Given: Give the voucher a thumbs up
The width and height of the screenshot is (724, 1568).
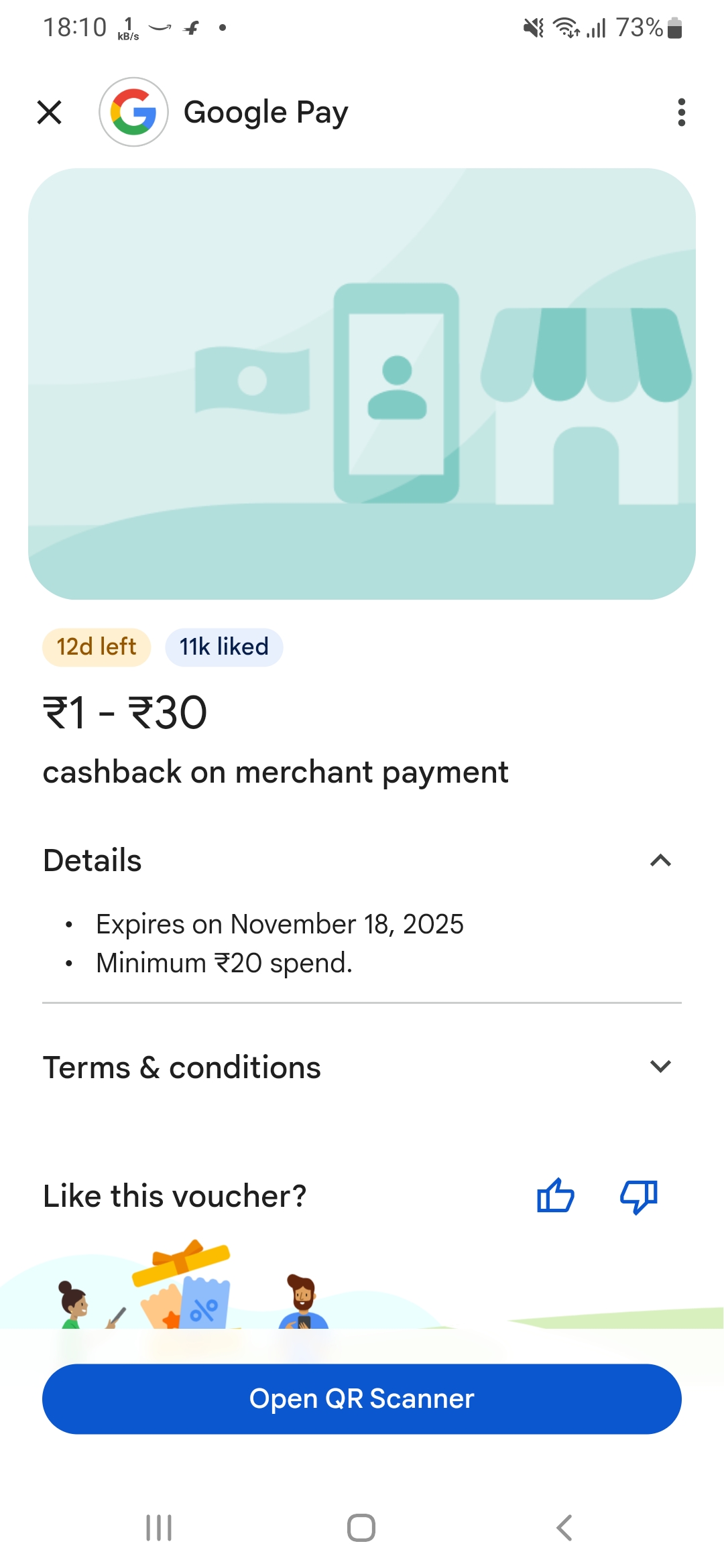Looking at the screenshot, I should pos(555,1197).
